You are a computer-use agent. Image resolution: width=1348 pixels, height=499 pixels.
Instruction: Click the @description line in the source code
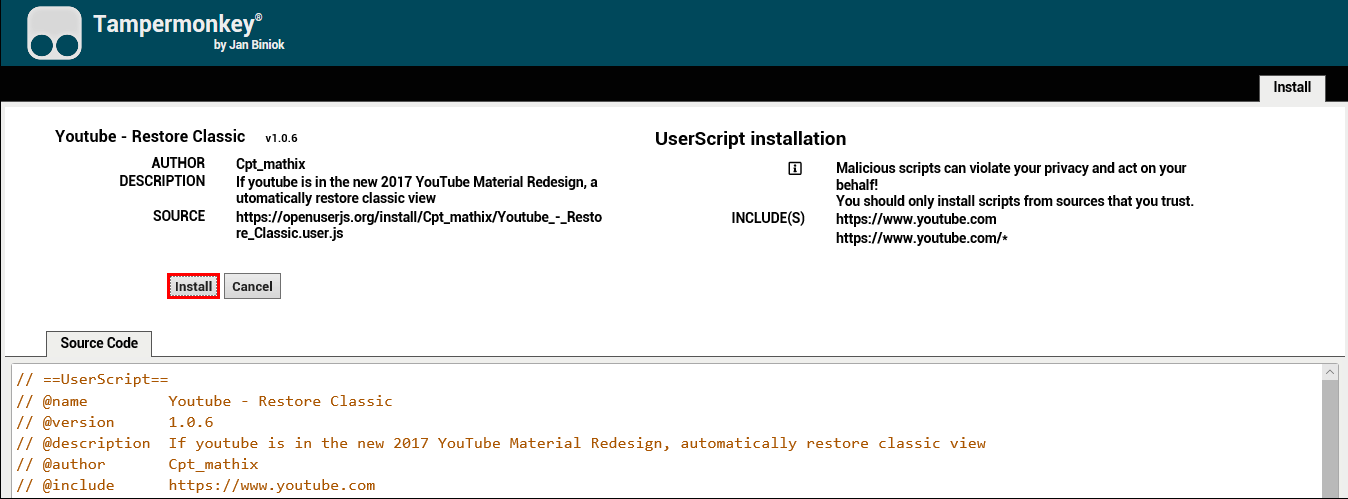[x=502, y=443]
